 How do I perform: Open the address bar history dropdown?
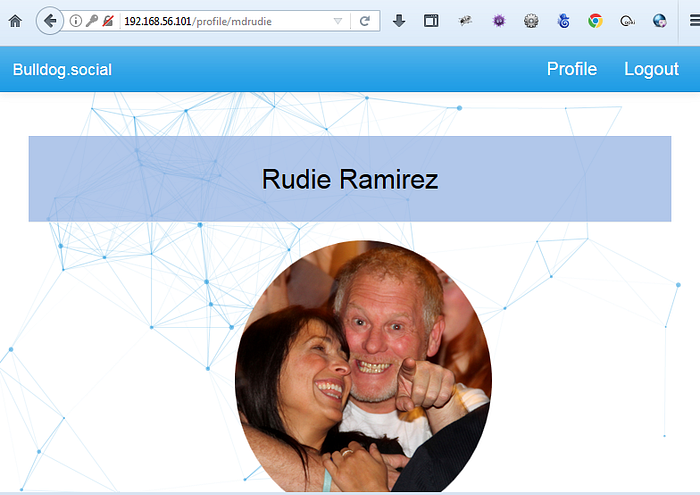pyautogui.click(x=337, y=21)
